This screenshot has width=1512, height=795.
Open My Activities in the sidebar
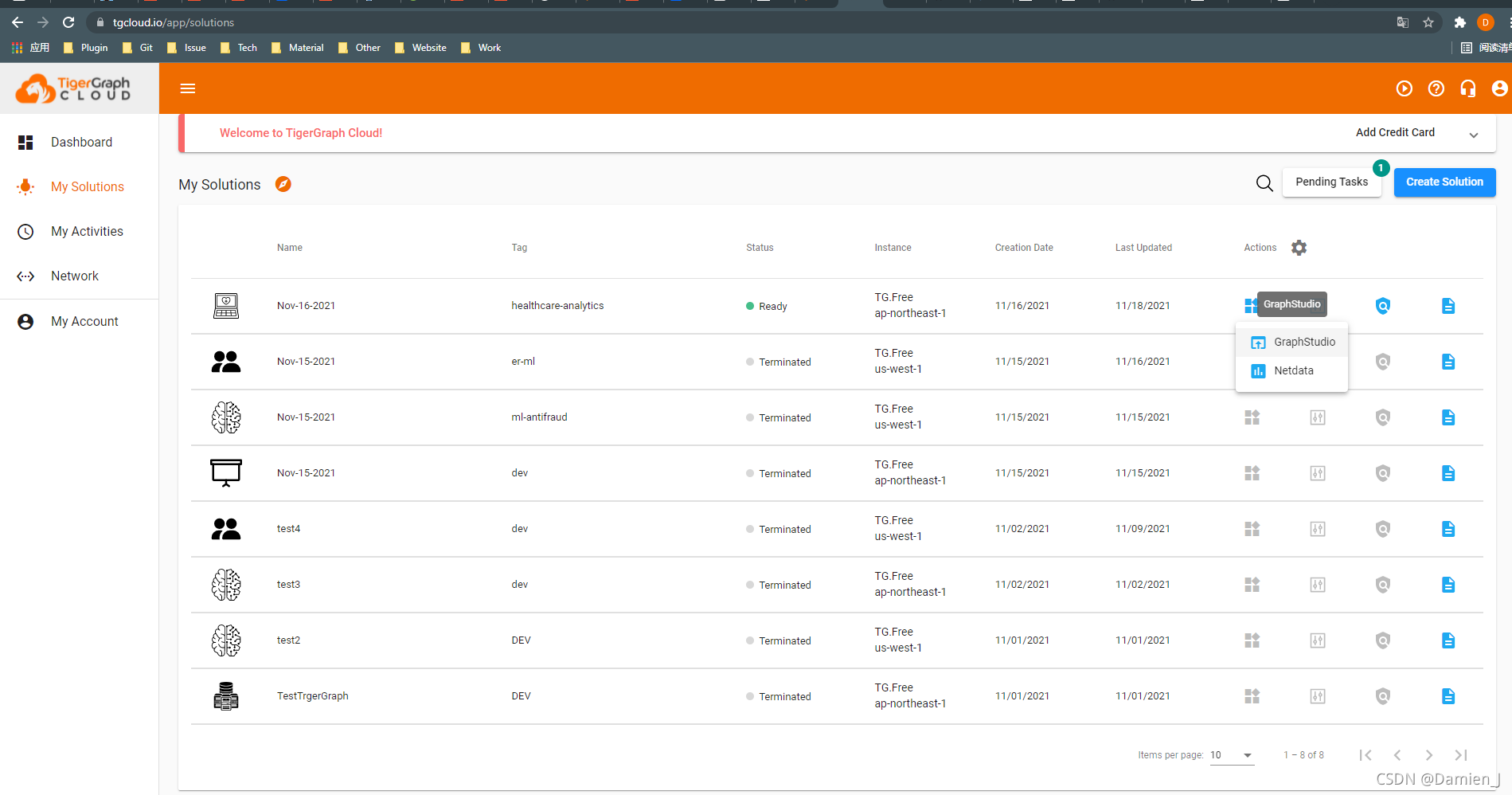pyautogui.click(x=80, y=231)
